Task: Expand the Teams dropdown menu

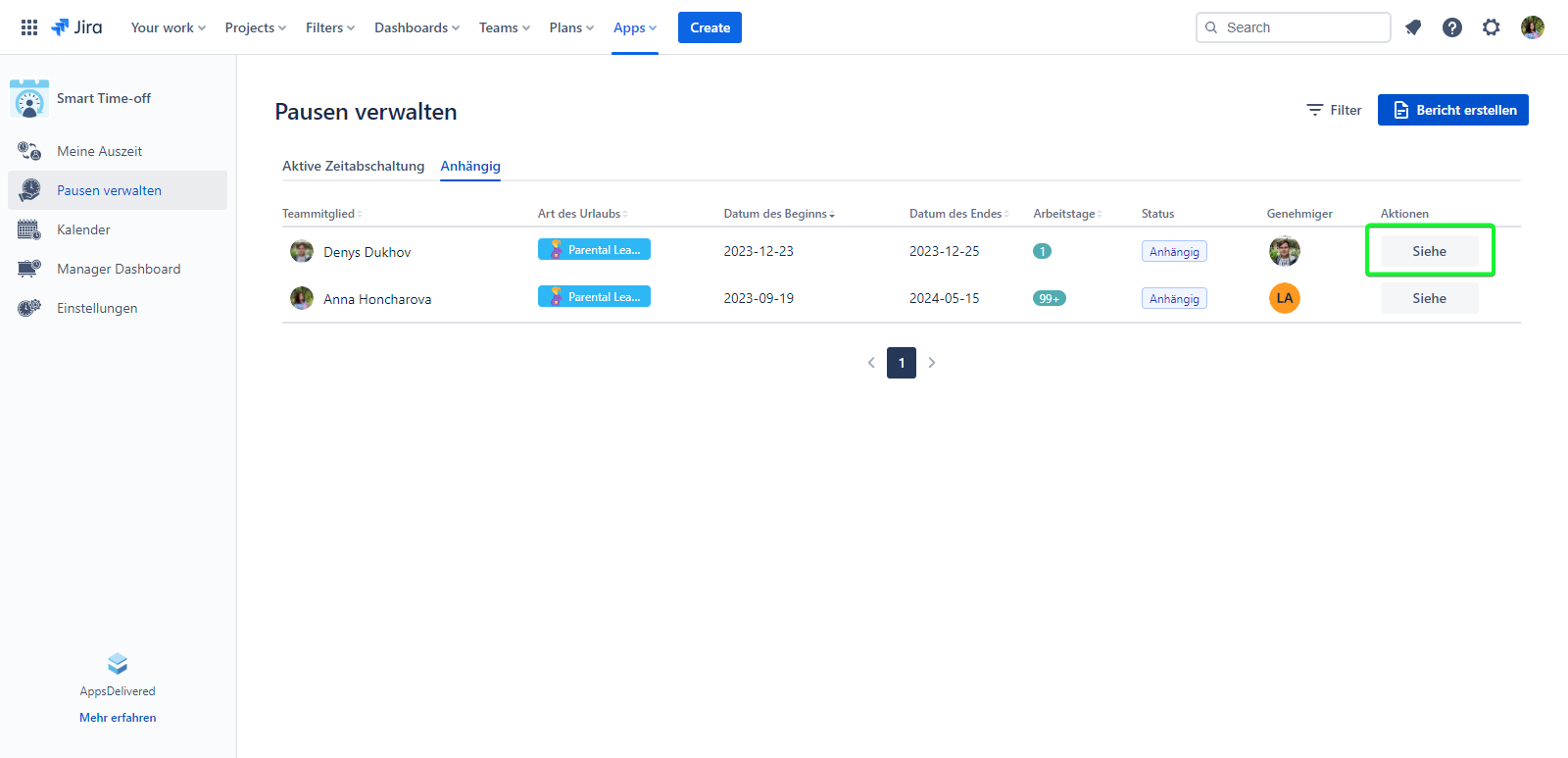Action: tap(504, 27)
